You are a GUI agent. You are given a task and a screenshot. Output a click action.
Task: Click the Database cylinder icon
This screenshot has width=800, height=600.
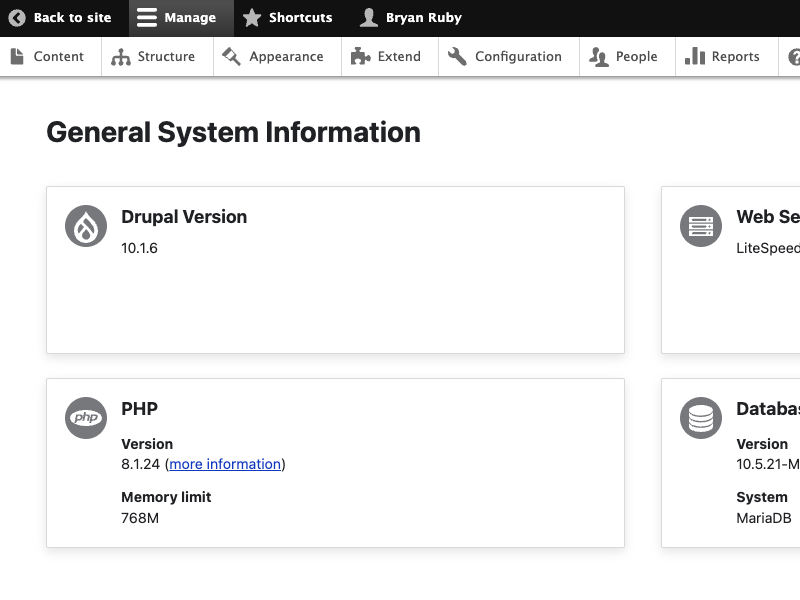tap(701, 418)
